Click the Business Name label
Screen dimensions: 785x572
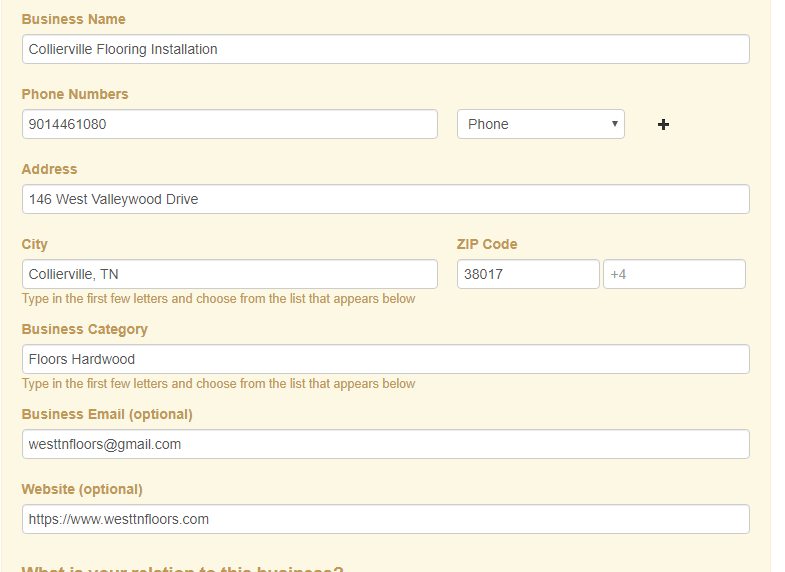74,19
